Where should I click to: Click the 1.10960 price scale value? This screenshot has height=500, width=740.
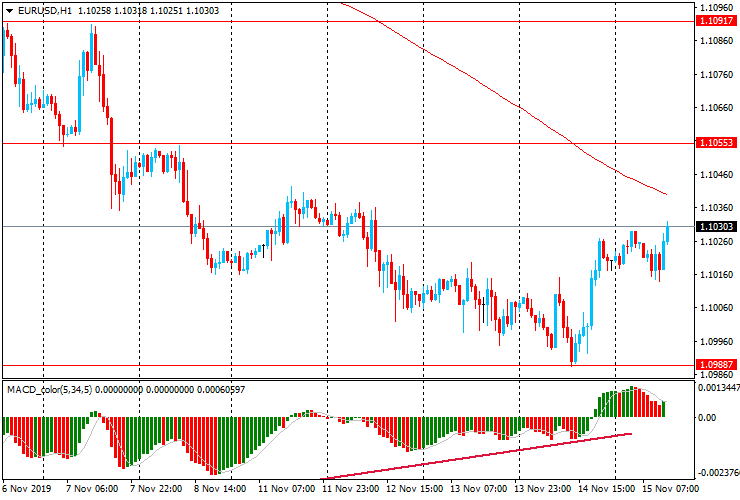coord(717,7)
